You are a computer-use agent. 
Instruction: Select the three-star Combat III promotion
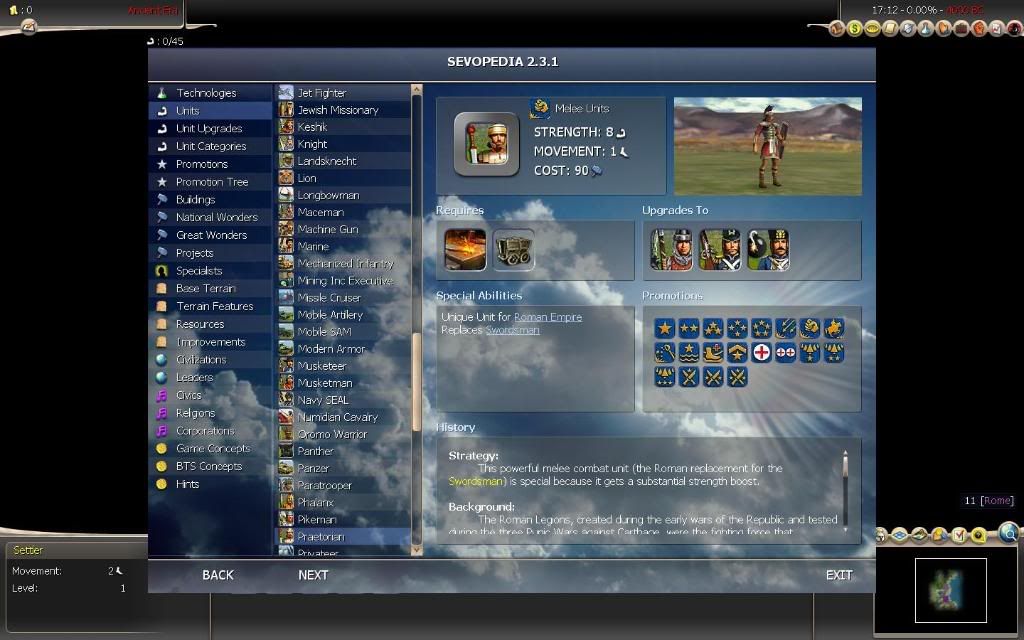[x=713, y=328]
